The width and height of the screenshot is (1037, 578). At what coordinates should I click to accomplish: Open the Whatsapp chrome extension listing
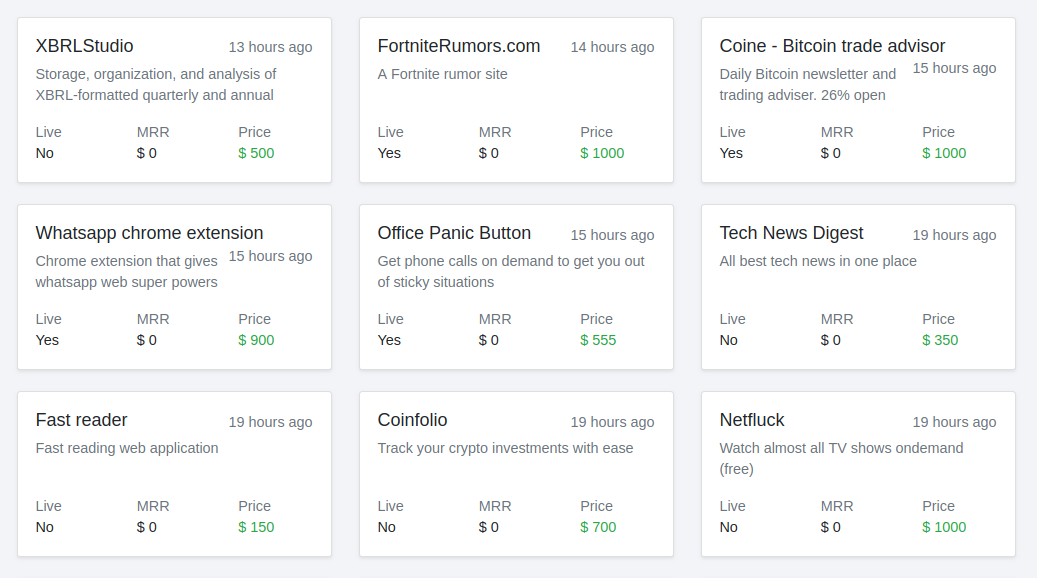point(149,233)
